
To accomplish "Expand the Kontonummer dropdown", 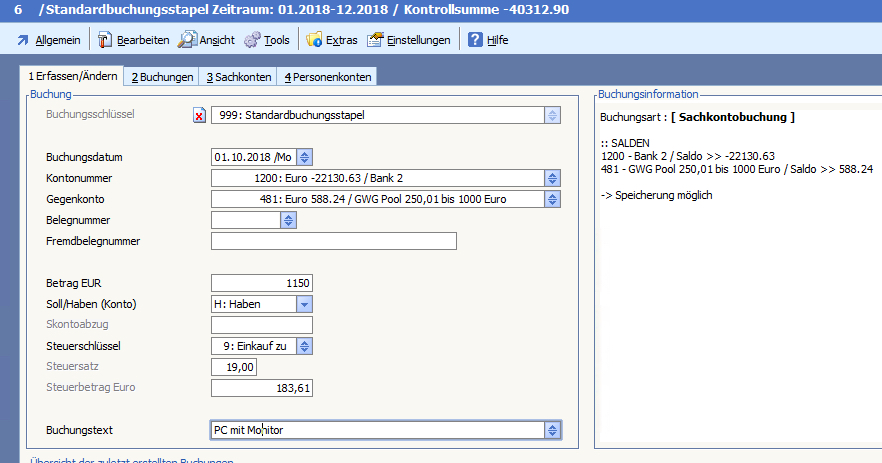I will [x=551, y=178].
